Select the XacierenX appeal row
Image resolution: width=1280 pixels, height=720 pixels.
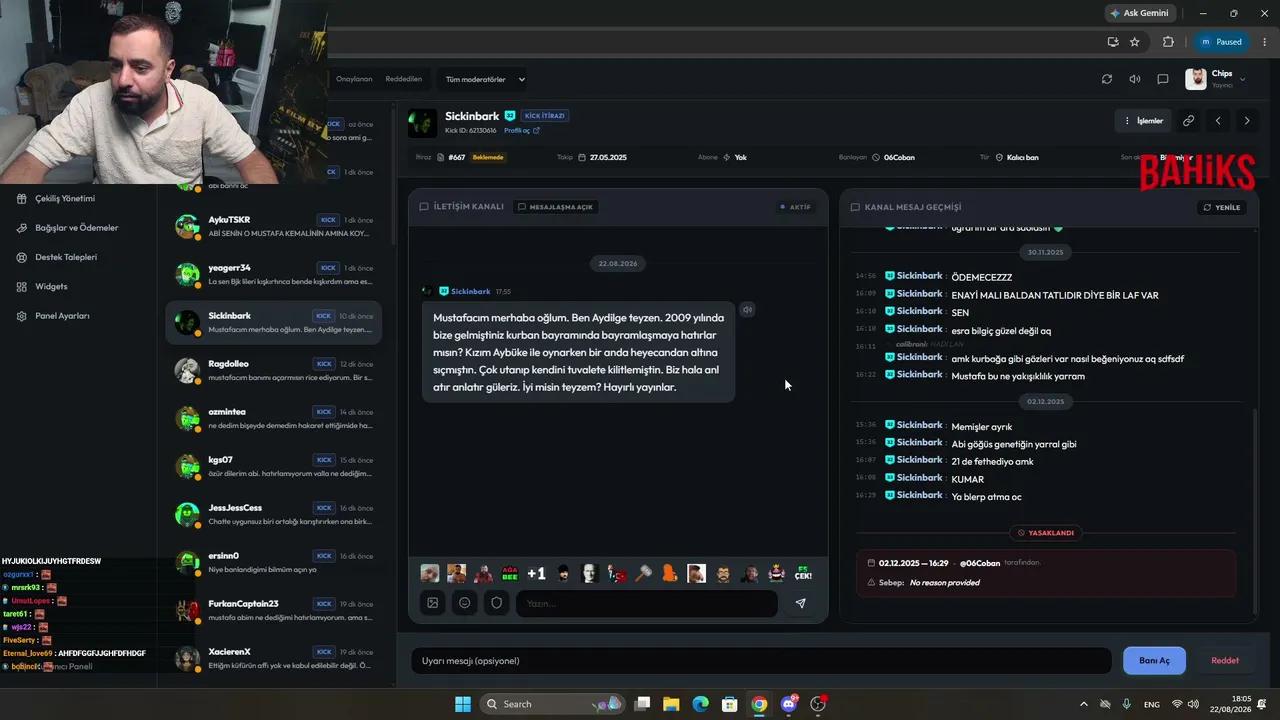tap(273, 658)
